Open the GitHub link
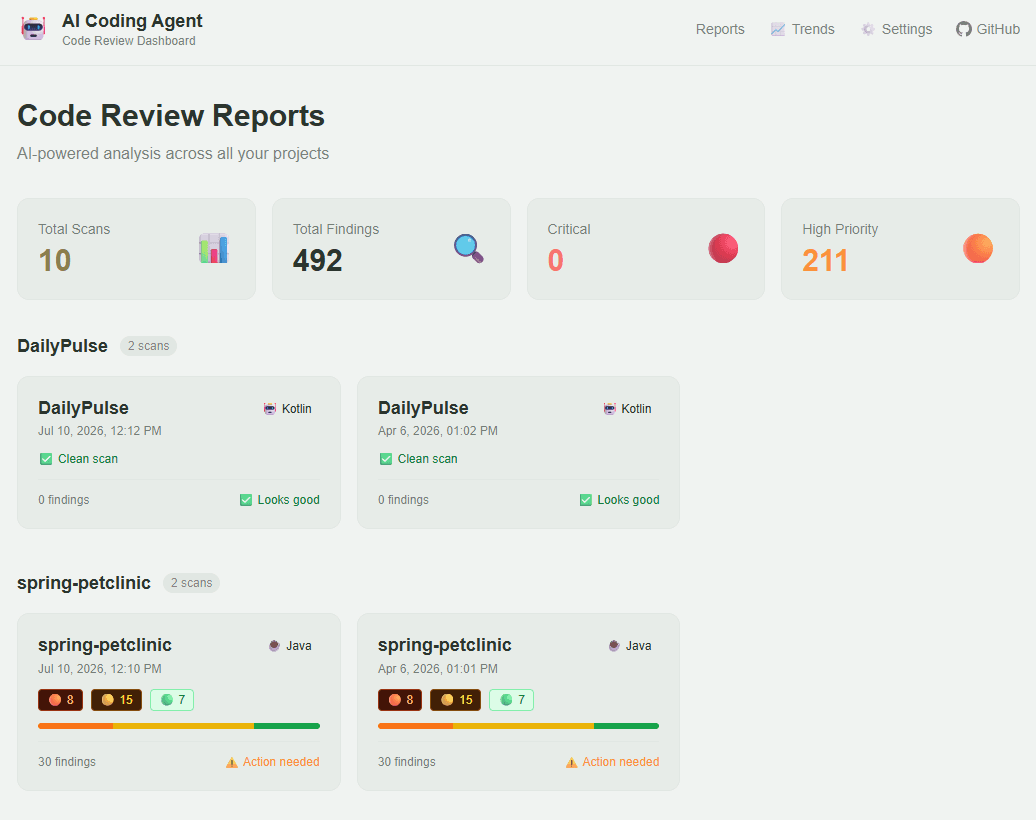 [988, 29]
